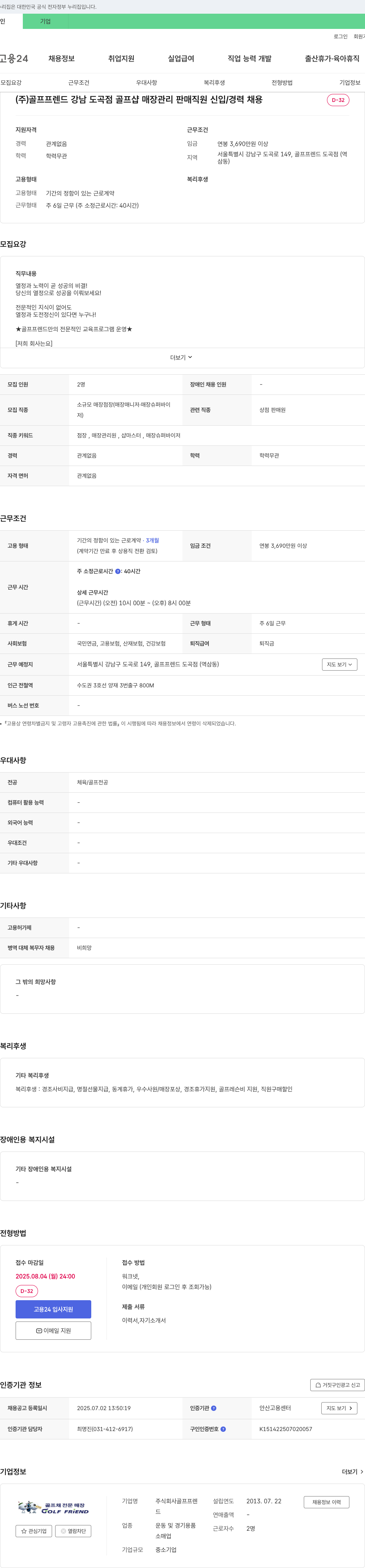This screenshot has width=365, height=1568.
Task: Open the 채용정보 menu
Action: coord(62,59)
